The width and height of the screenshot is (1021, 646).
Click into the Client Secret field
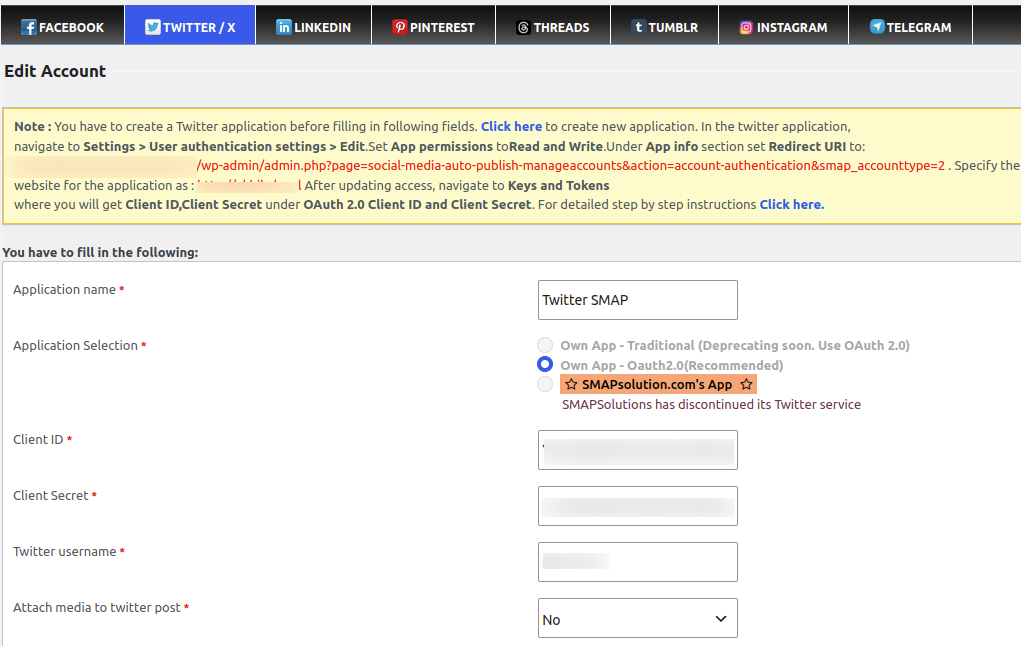tap(637, 506)
